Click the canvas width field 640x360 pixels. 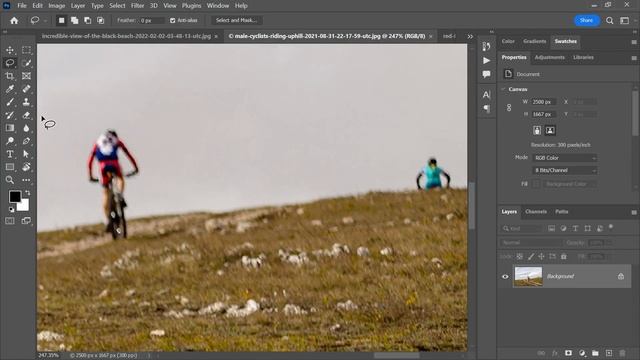coord(543,102)
